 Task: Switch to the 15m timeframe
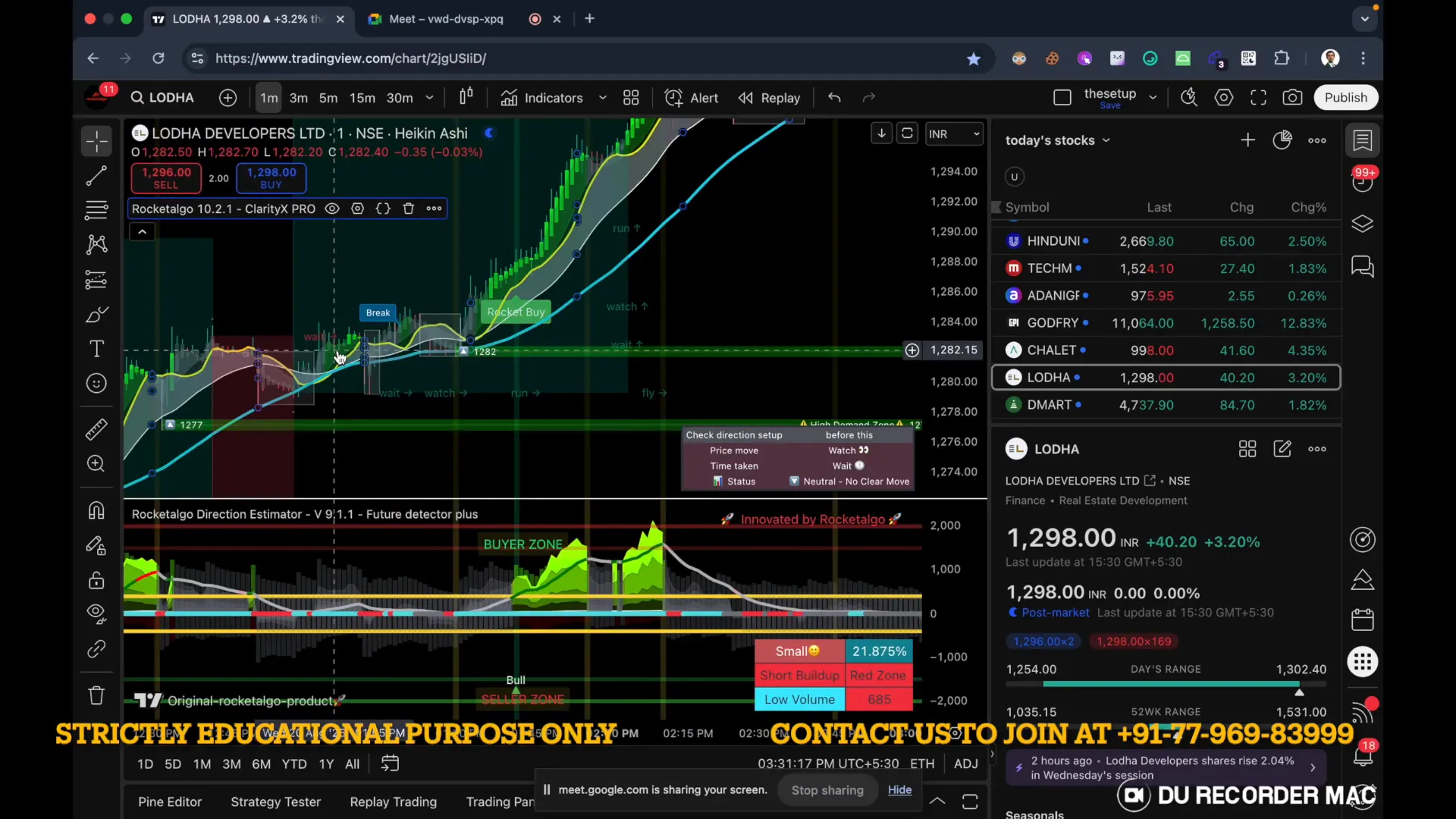pos(362,98)
